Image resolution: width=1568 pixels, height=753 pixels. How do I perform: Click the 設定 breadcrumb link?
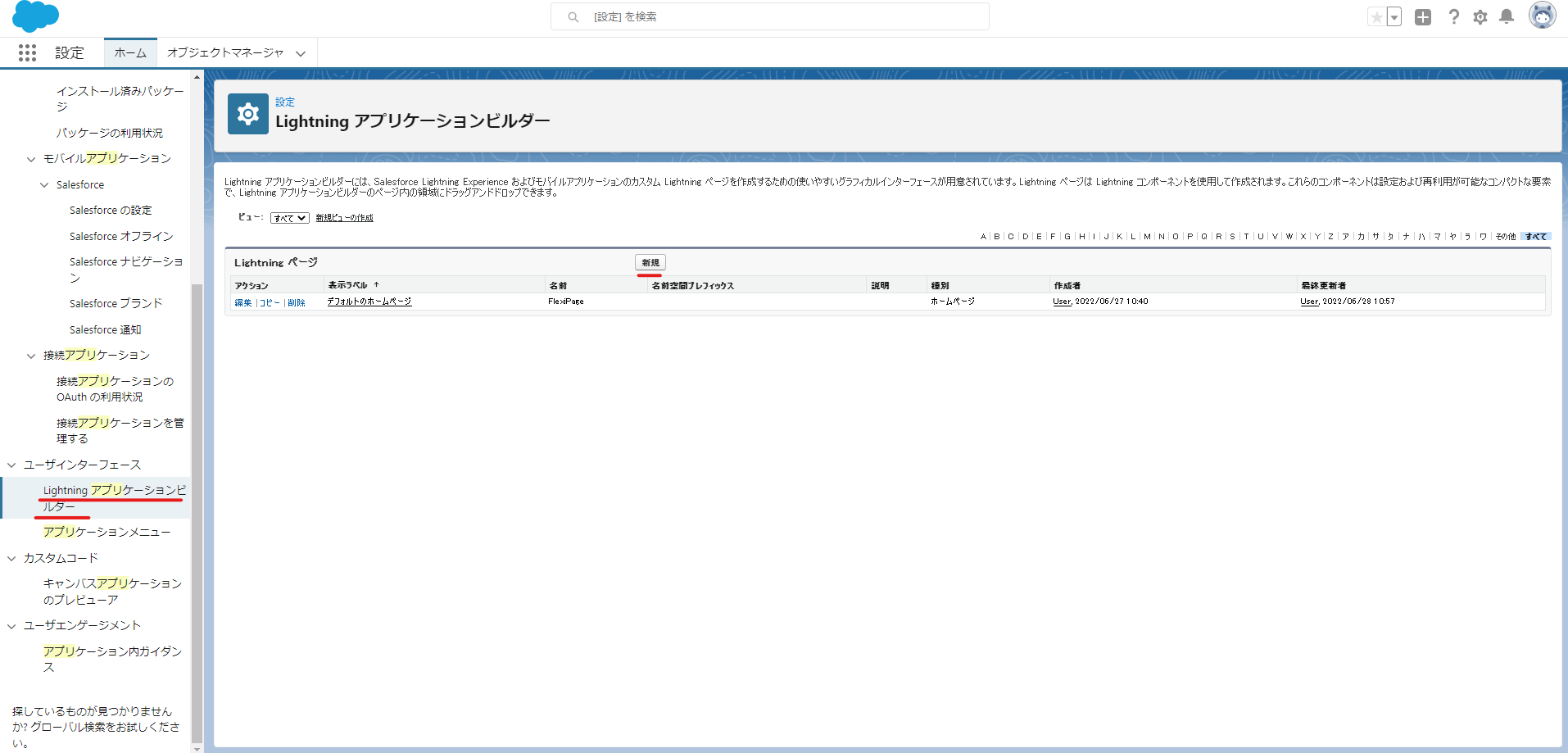click(285, 102)
